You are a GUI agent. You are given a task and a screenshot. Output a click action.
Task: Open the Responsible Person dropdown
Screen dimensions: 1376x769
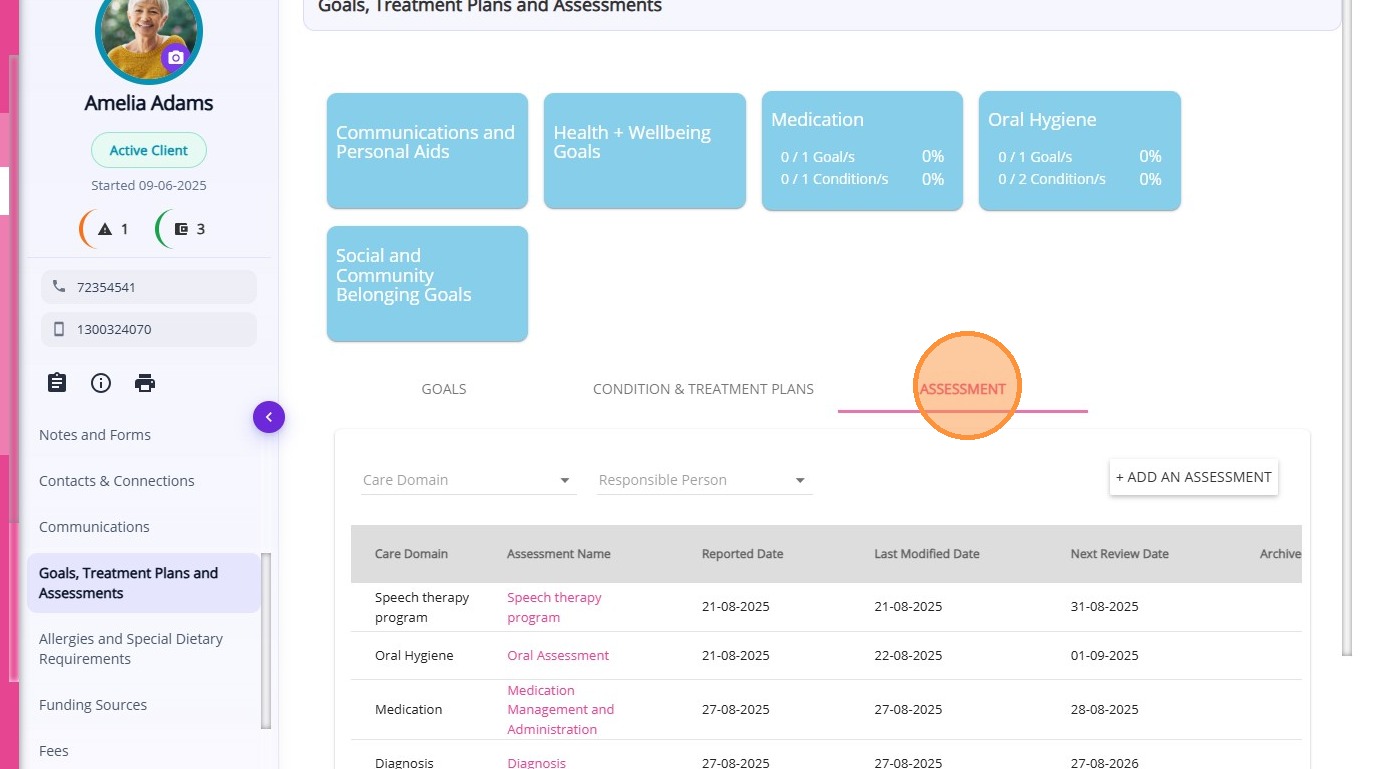pyautogui.click(x=703, y=480)
